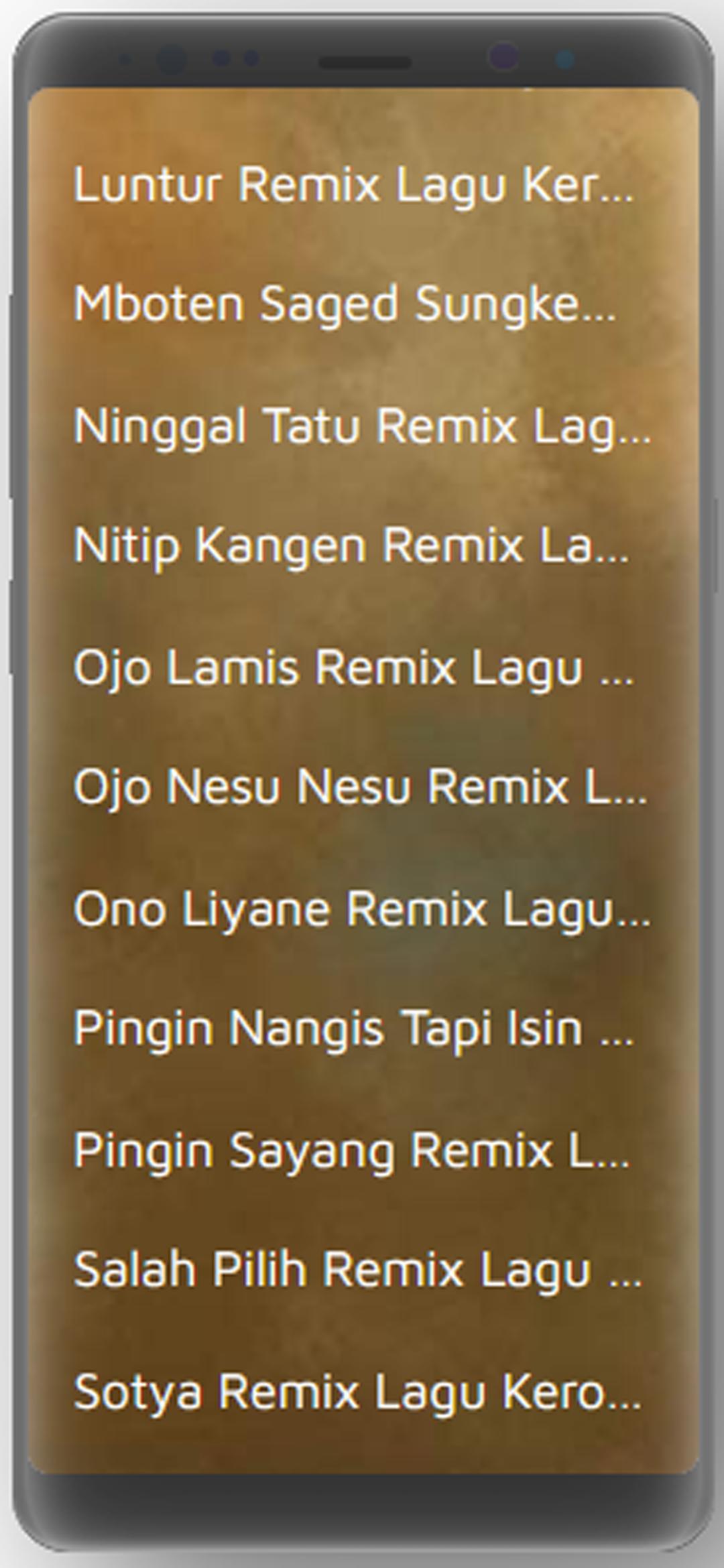Click the word Mboten in second item
This screenshot has width=724, height=1568.
coord(159,304)
